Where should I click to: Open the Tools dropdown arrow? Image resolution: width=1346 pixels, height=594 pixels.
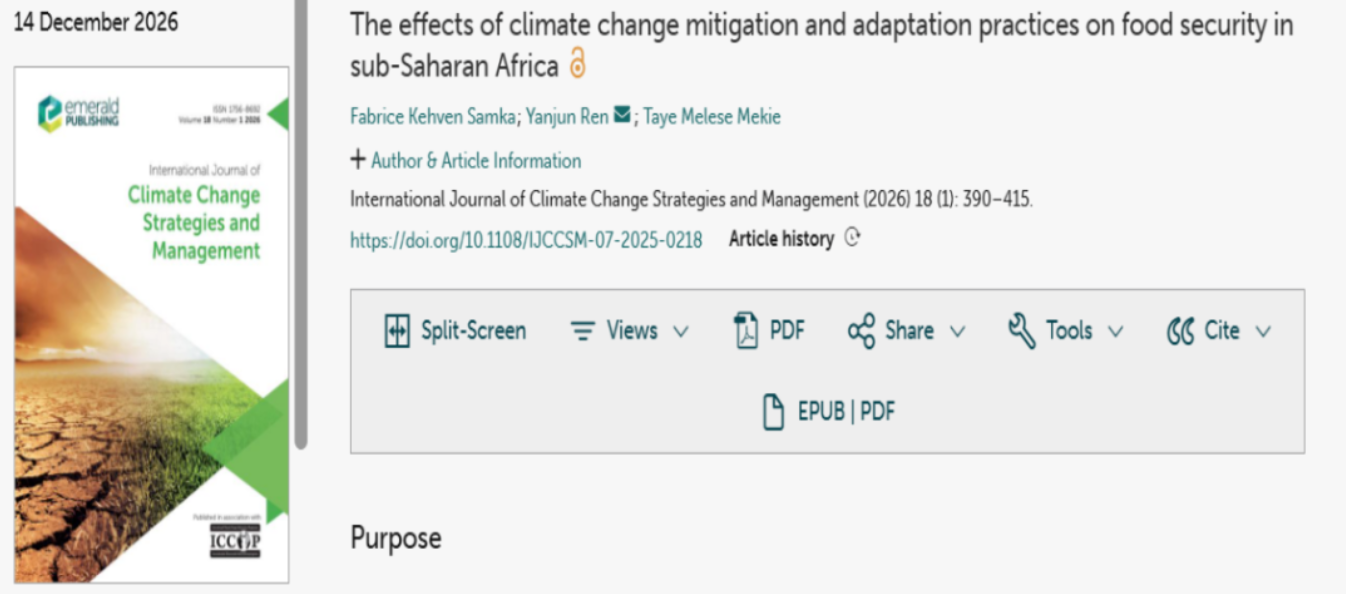coord(1115,332)
